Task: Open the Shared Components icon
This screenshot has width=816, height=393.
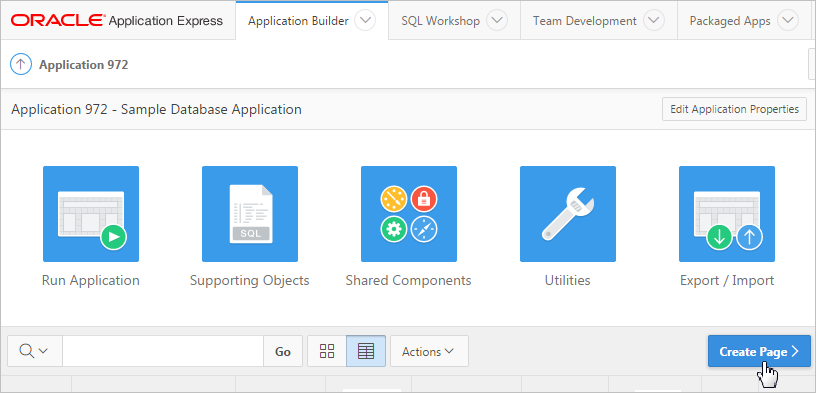Action: [x=409, y=214]
